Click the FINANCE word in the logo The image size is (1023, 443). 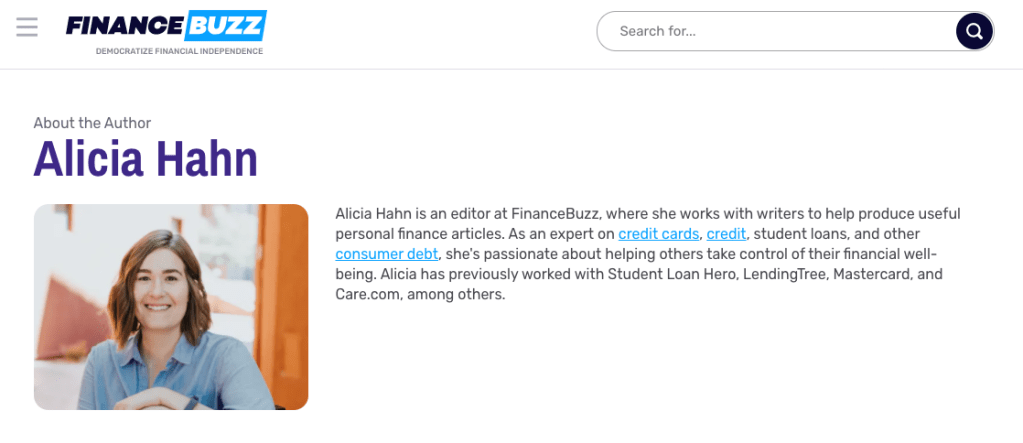[x=124, y=26]
